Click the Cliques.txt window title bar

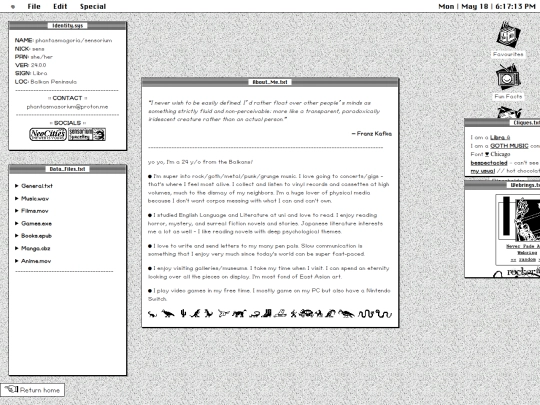[502, 123]
